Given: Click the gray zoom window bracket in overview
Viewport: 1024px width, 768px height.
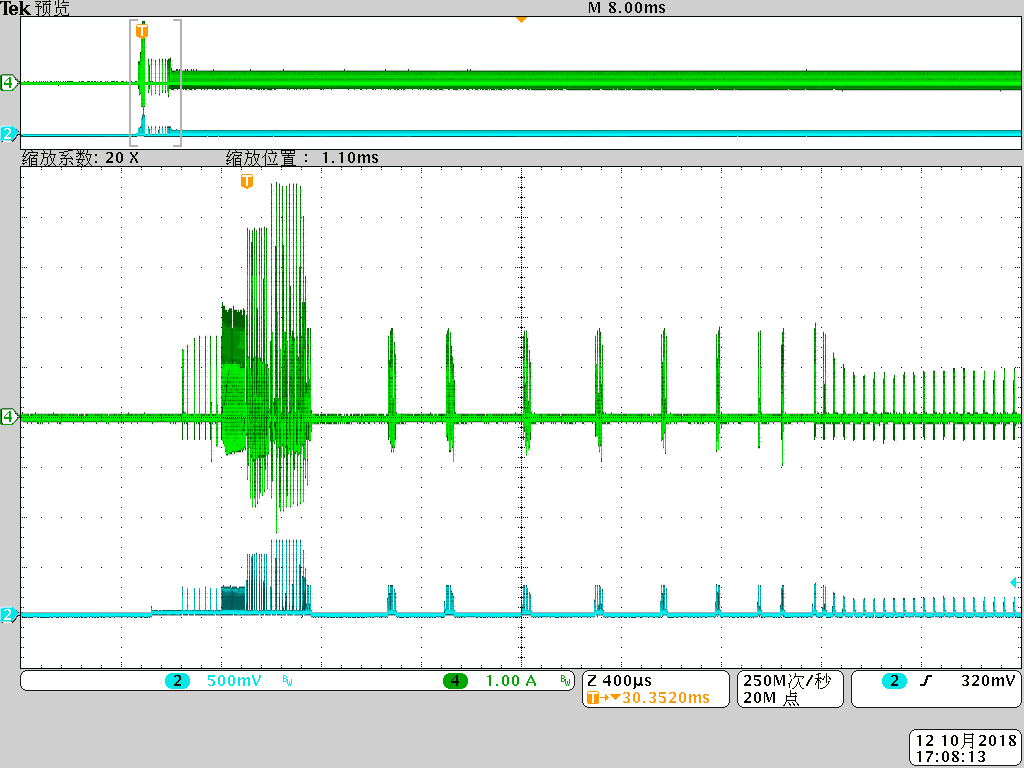Looking at the screenshot, I should coord(155,83).
